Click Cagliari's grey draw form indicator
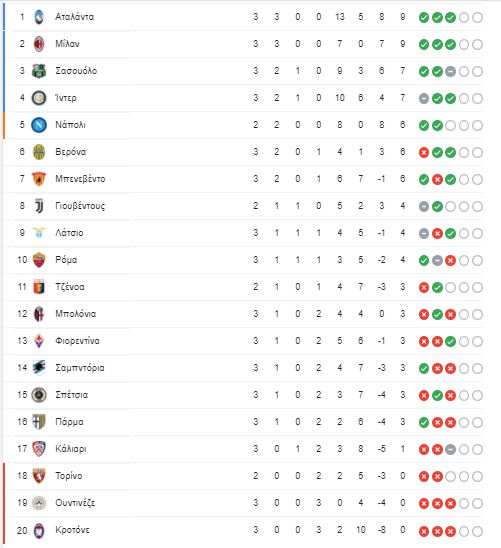The height and width of the screenshot is (548, 501). [451, 449]
